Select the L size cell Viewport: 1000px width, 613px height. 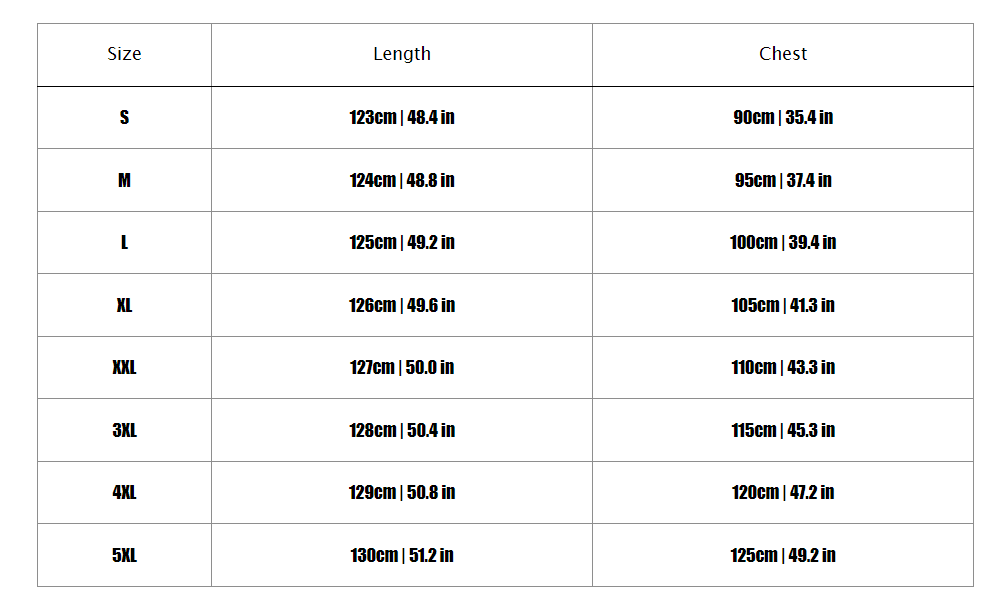tap(124, 242)
